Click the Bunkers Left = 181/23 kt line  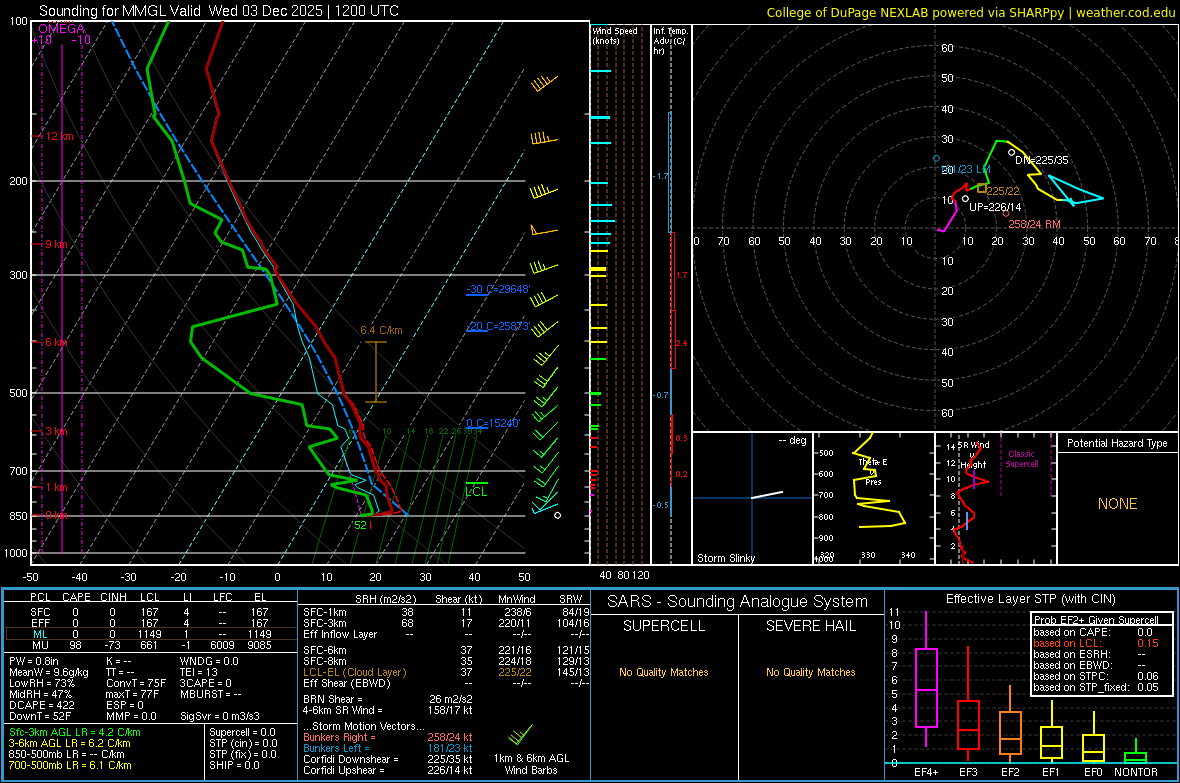click(388, 748)
